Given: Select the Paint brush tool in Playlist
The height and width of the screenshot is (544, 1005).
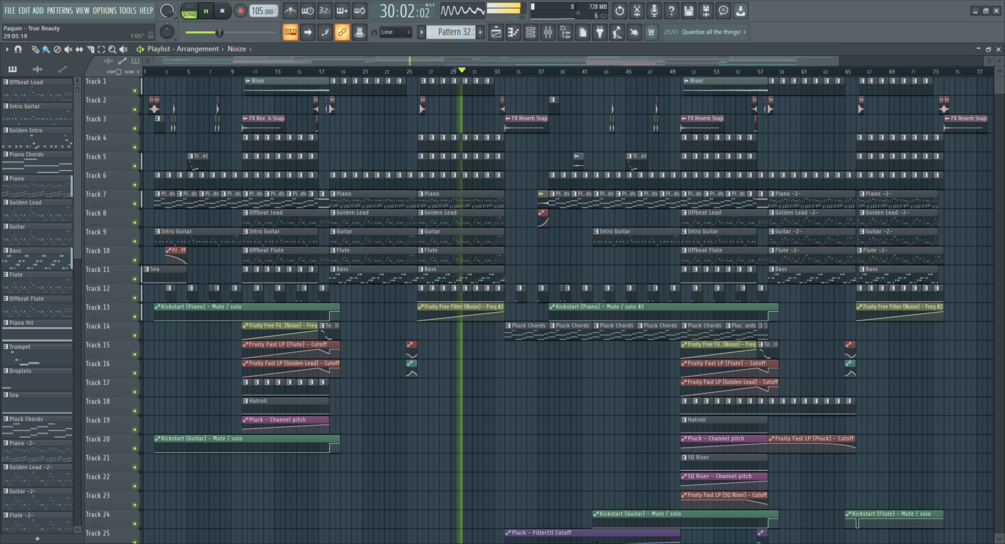Looking at the screenshot, I should click(x=46, y=49).
